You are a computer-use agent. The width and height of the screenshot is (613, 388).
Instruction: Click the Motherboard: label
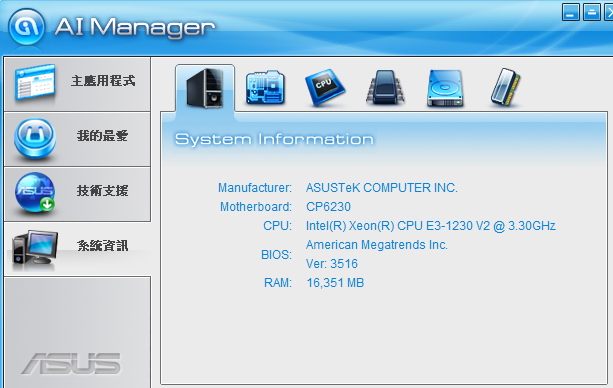click(256, 207)
